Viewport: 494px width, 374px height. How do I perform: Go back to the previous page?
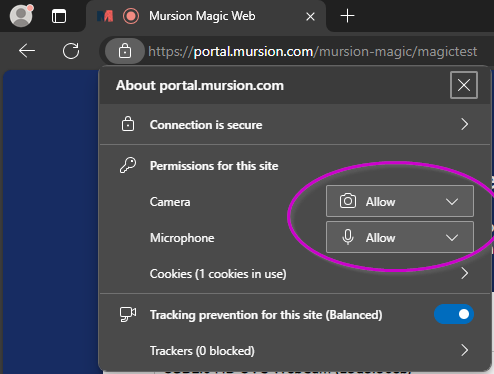(x=27, y=51)
